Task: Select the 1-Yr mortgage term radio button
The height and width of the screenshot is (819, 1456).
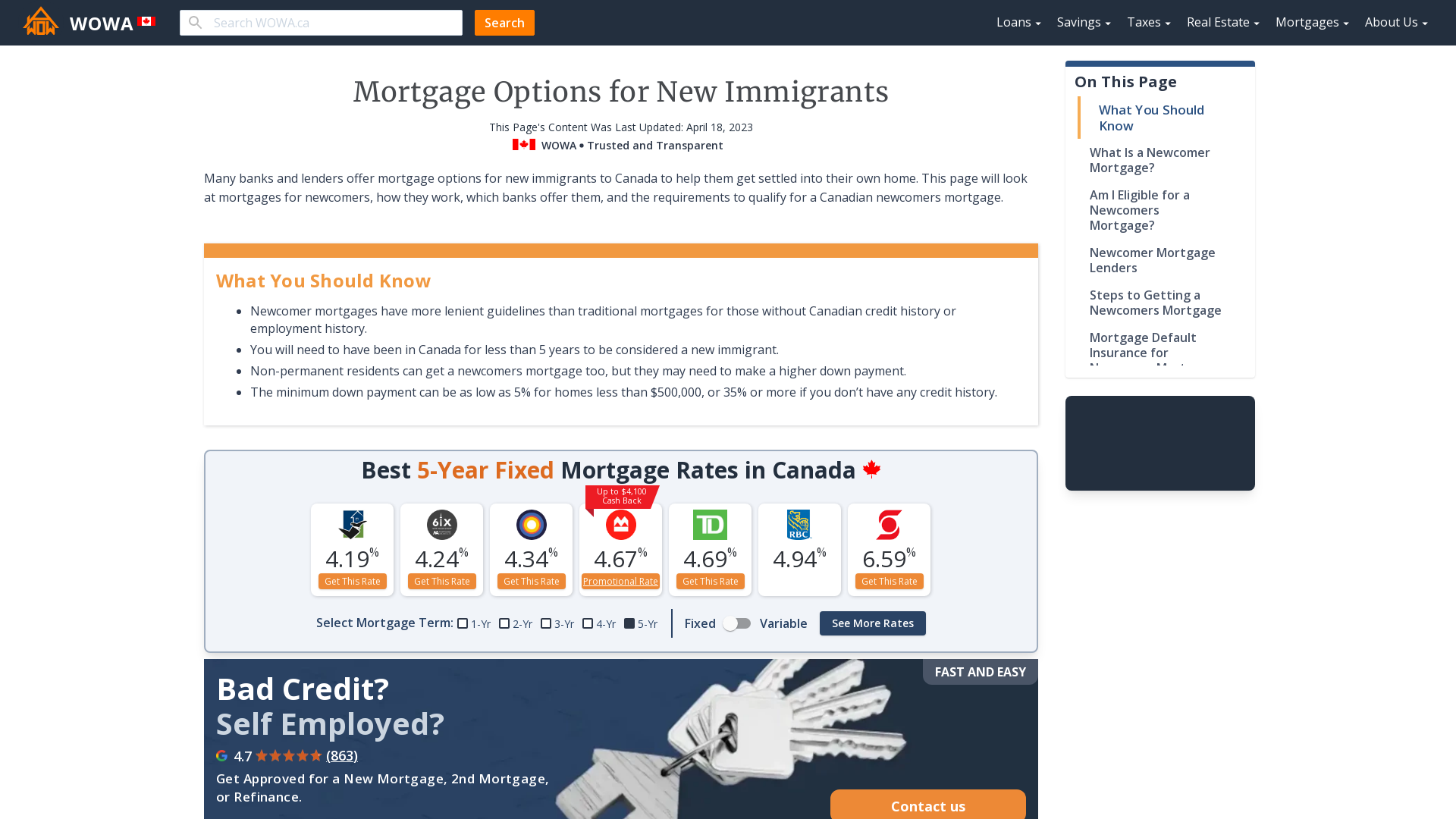Action: (462, 623)
